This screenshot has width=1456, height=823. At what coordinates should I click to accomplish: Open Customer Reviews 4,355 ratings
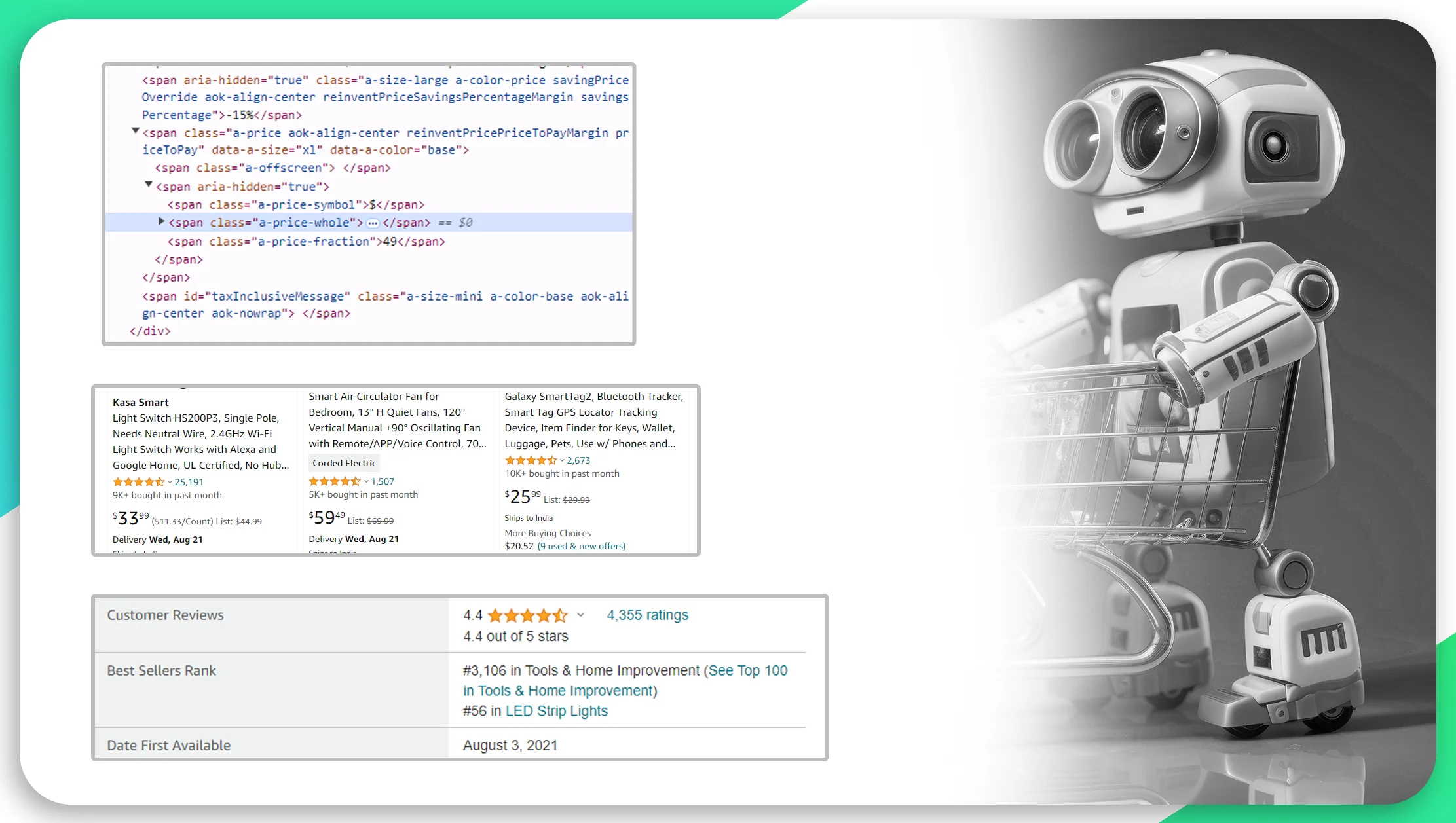click(648, 614)
